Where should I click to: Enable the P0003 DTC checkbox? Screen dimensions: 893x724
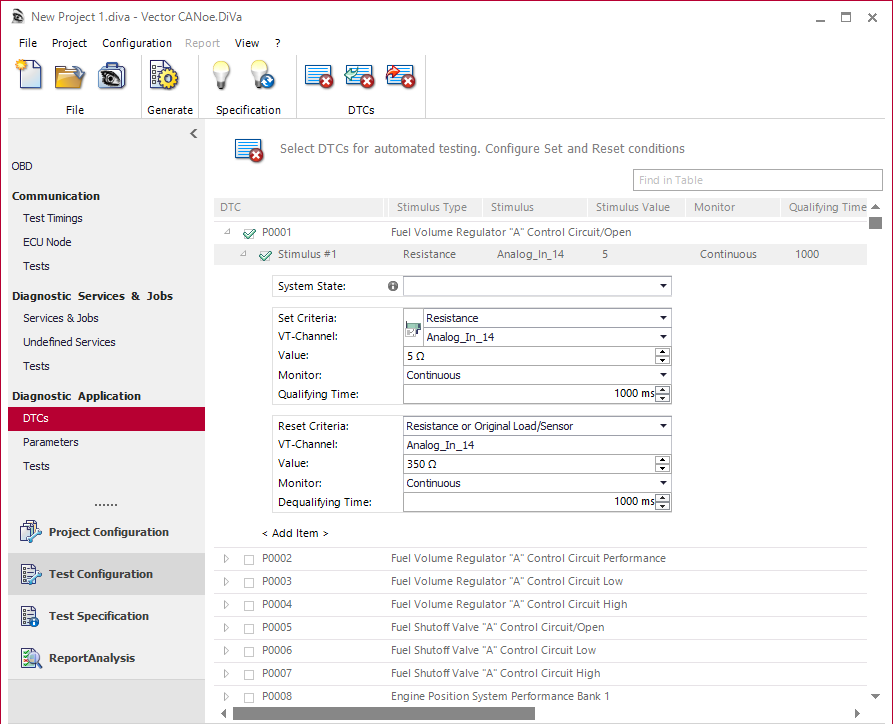pyautogui.click(x=249, y=582)
